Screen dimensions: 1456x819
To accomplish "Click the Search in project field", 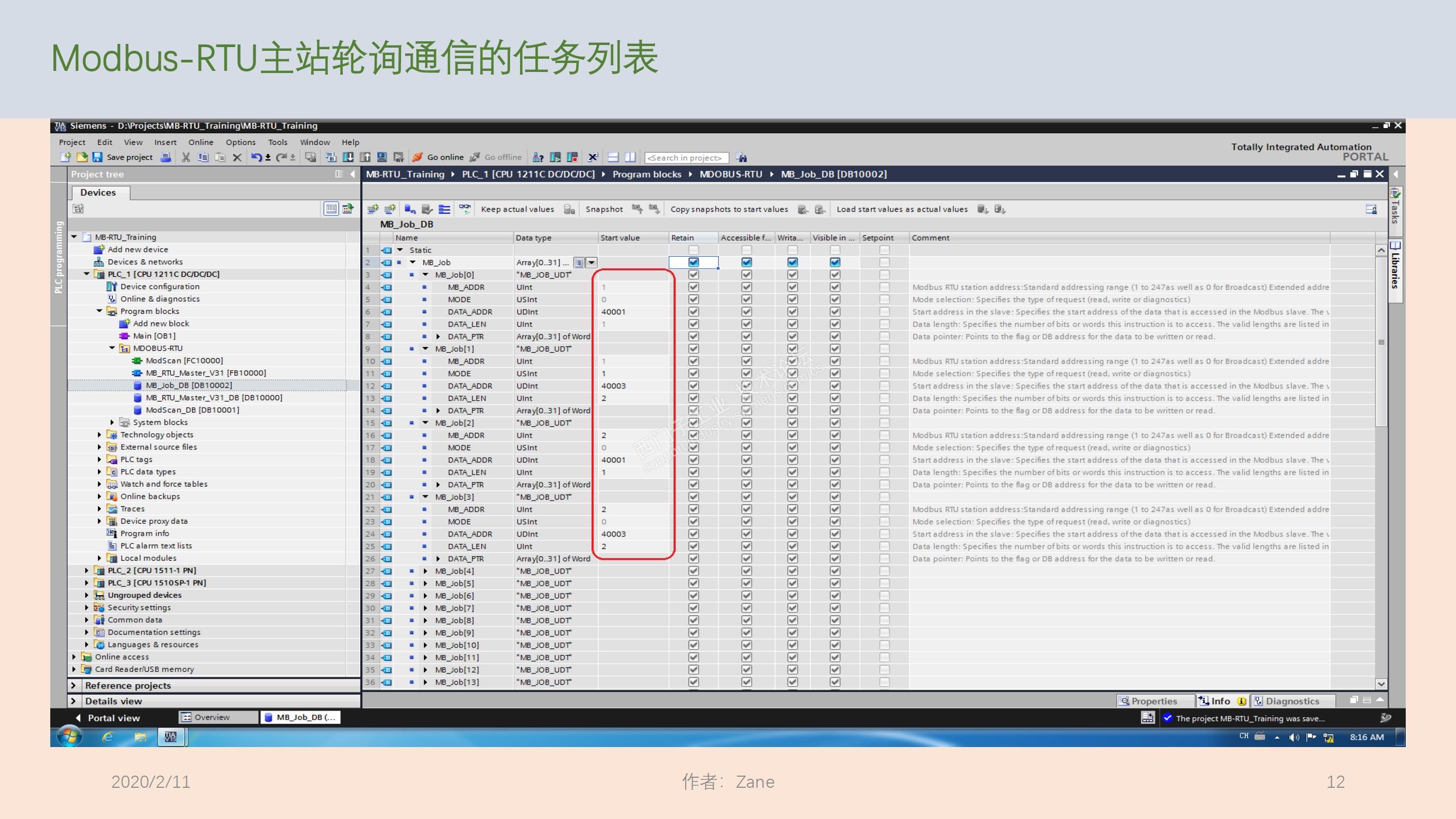I will 686,158.
